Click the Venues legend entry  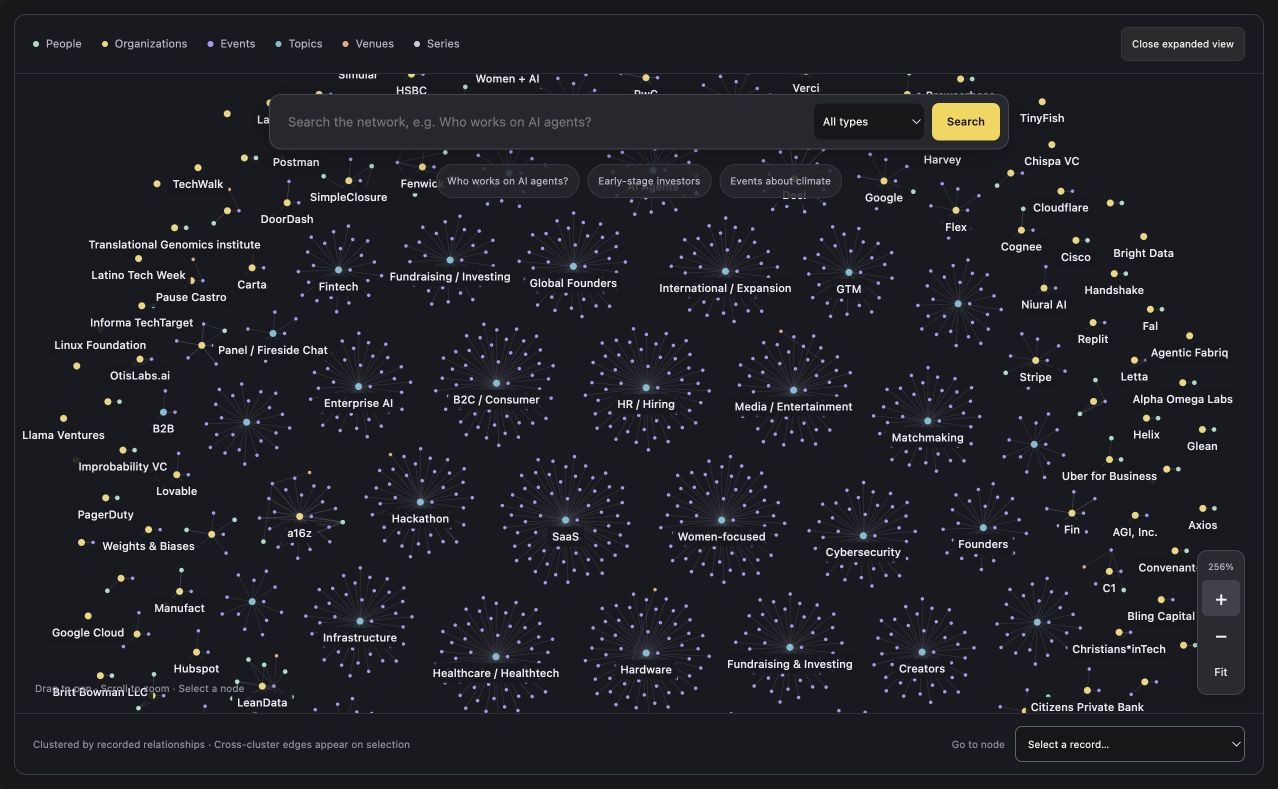pyautogui.click(x=368, y=44)
